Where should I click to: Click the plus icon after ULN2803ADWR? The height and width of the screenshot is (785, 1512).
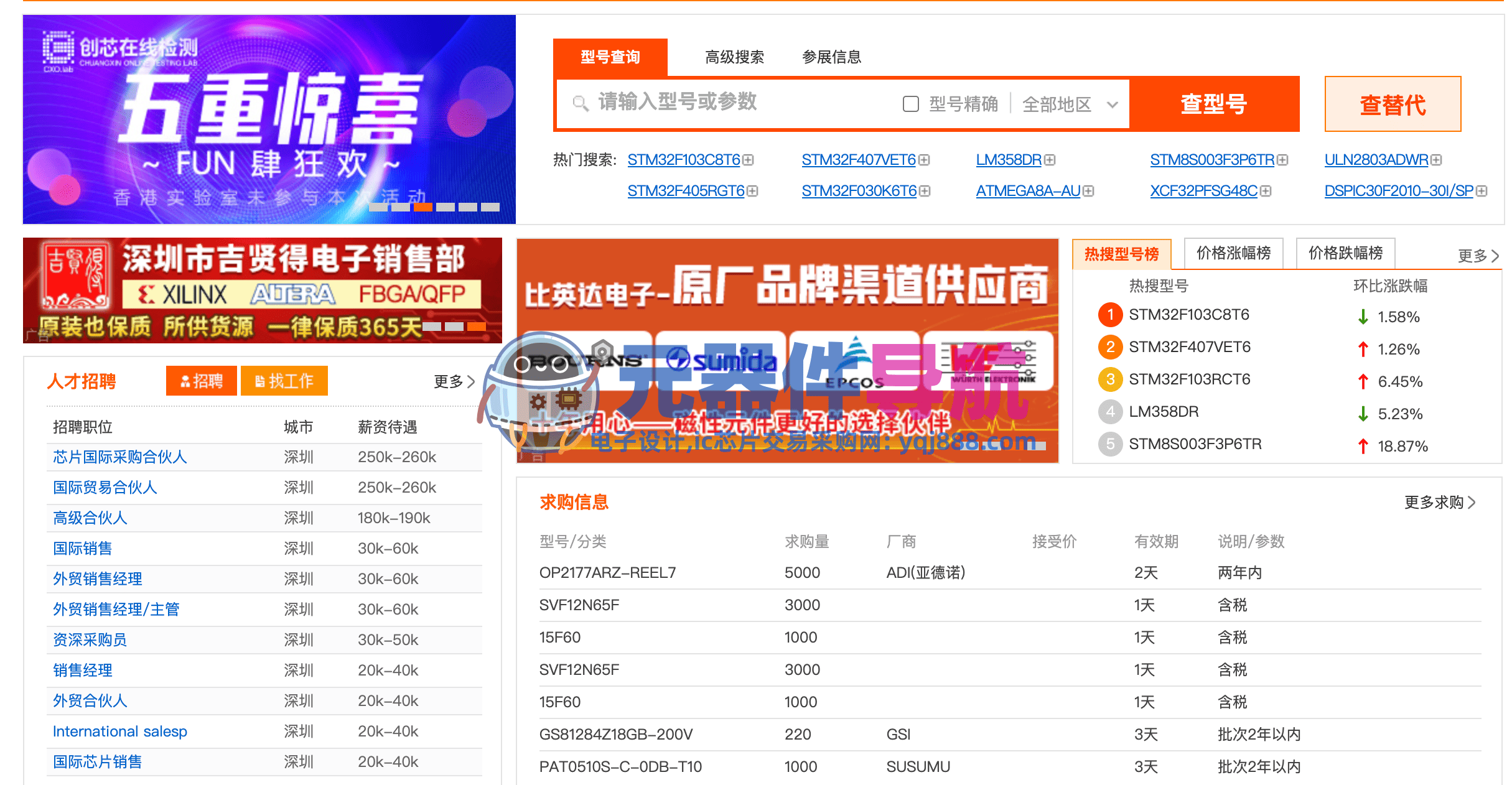pyautogui.click(x=1436, y=160)
